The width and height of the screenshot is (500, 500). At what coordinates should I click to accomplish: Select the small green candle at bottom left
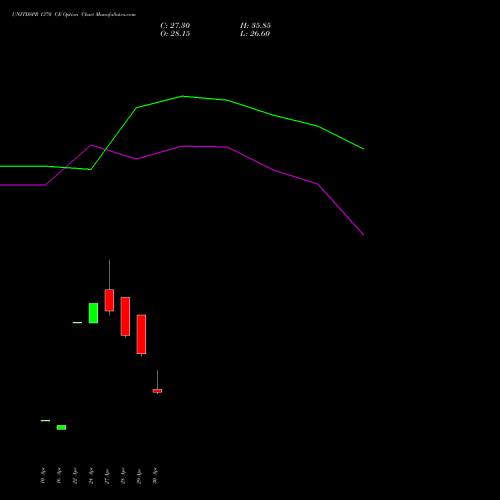click(61, 427)
